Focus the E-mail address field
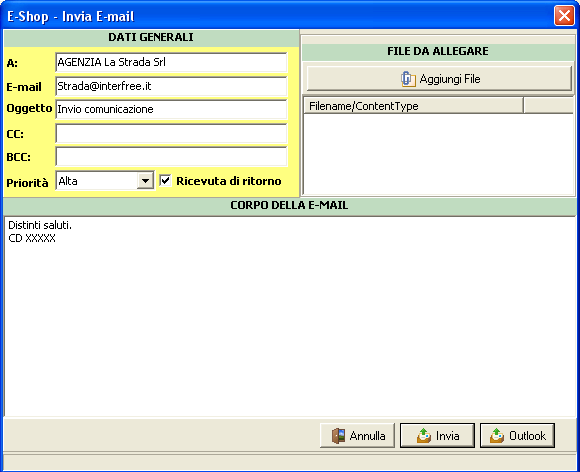Screen dimensions: 580x472 coord(171,86)
